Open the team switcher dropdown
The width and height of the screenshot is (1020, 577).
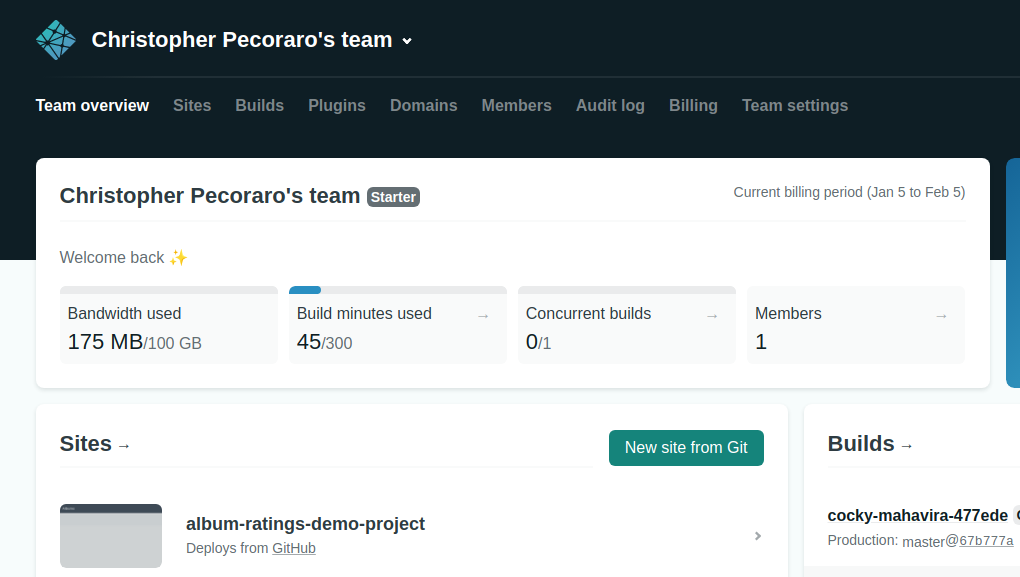click(x=406, y=41)
